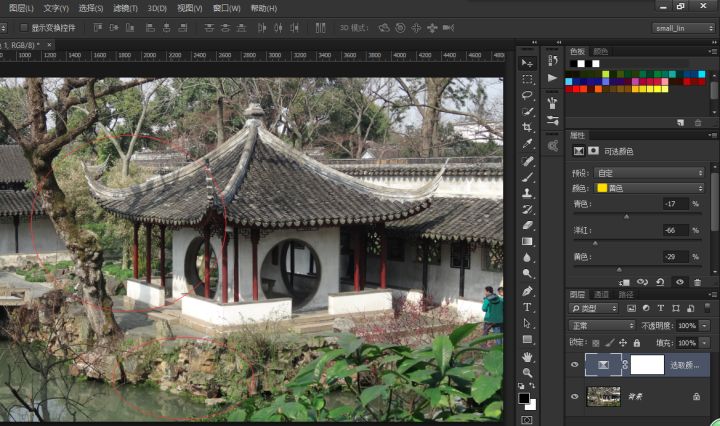Switch to the 通道 channels tab
Image resolution: width=720 pixels, height=426 pixels.
602,294
